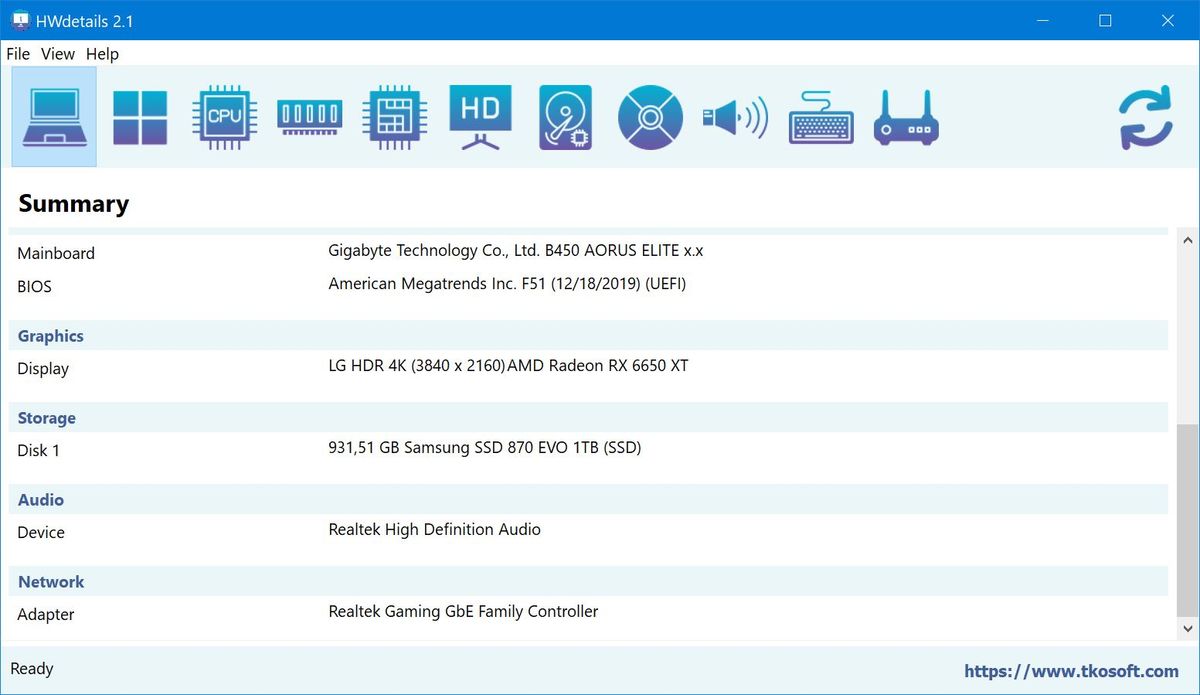Click the Summary heading

tap(74, 204)
